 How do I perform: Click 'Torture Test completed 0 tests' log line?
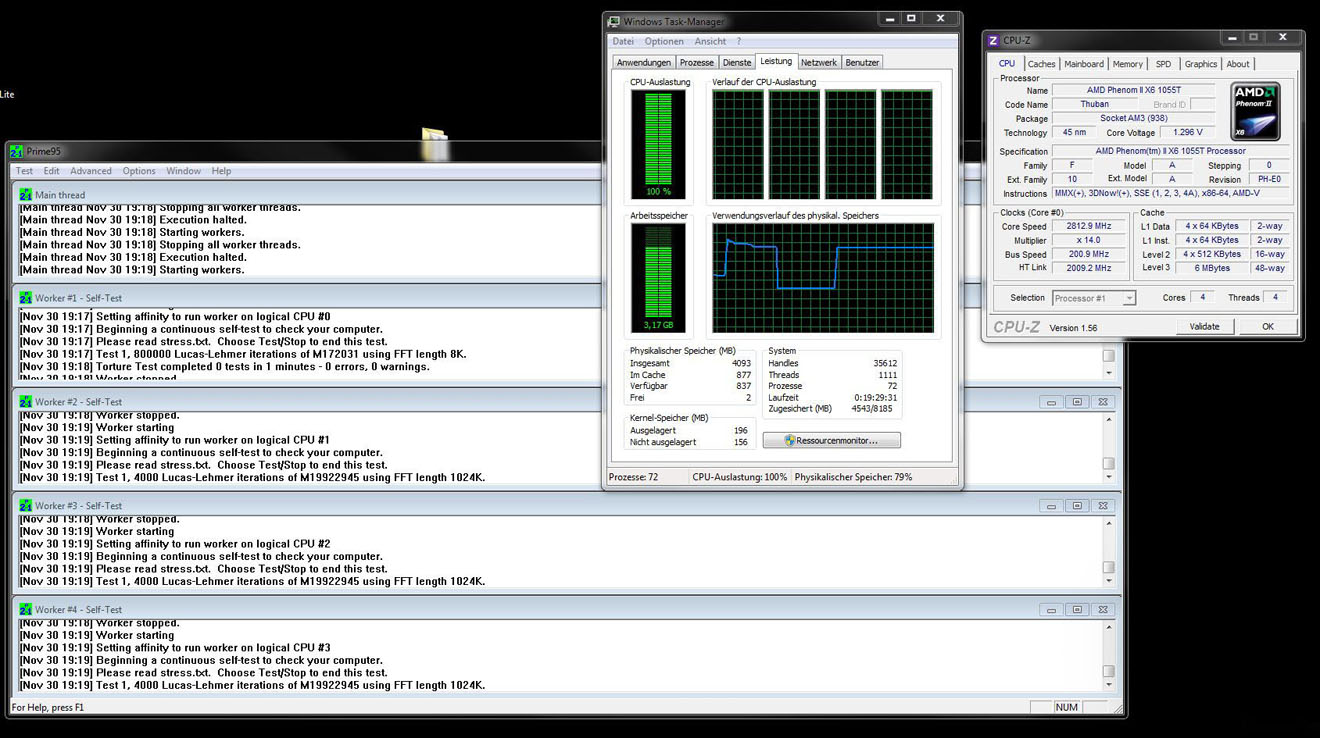[x=225, y=367]
